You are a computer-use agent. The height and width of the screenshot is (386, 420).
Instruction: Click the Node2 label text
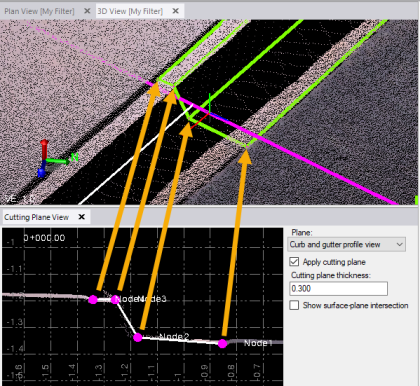[174, 337]
